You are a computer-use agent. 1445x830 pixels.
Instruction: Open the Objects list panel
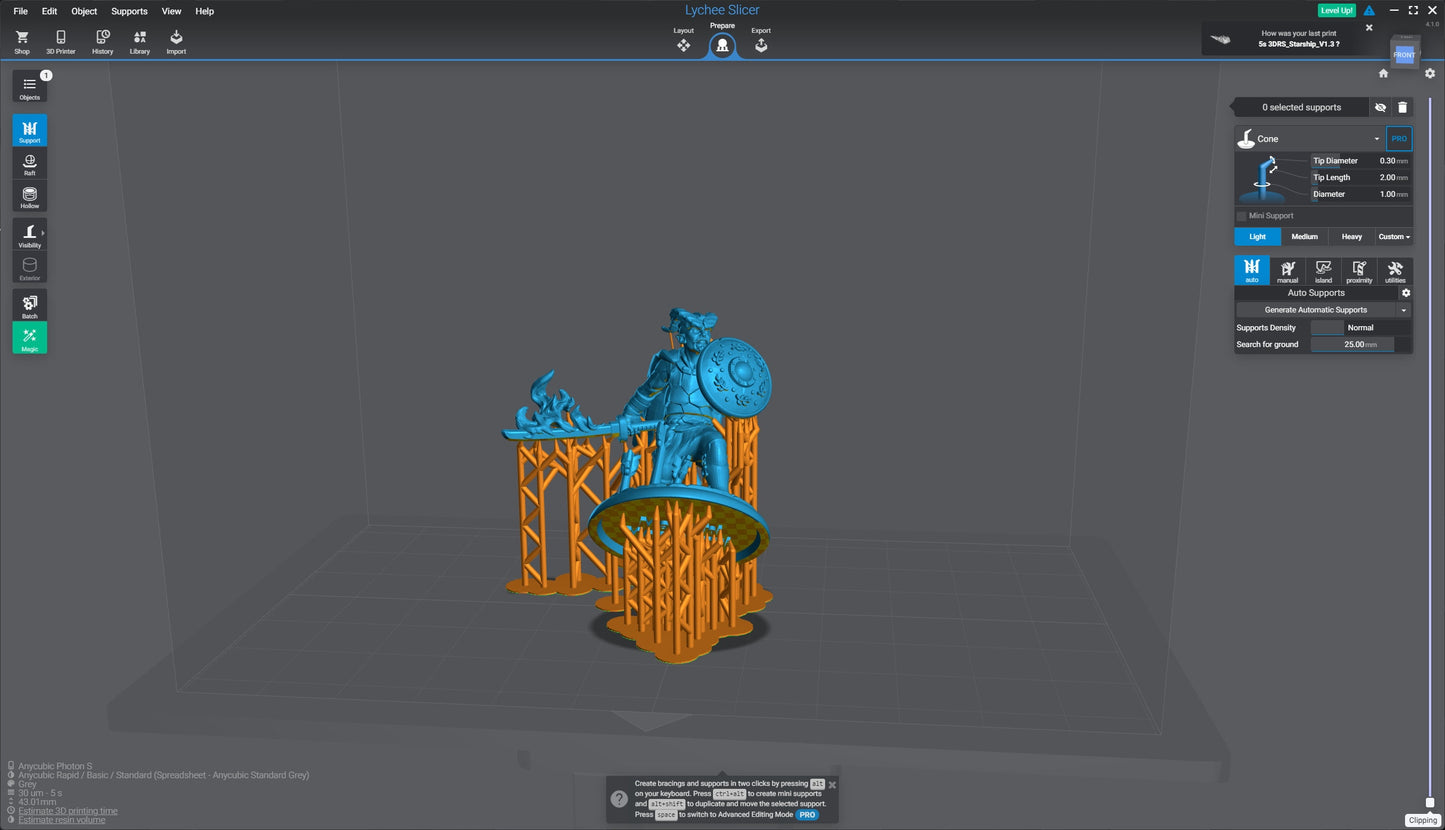(30, 87)
